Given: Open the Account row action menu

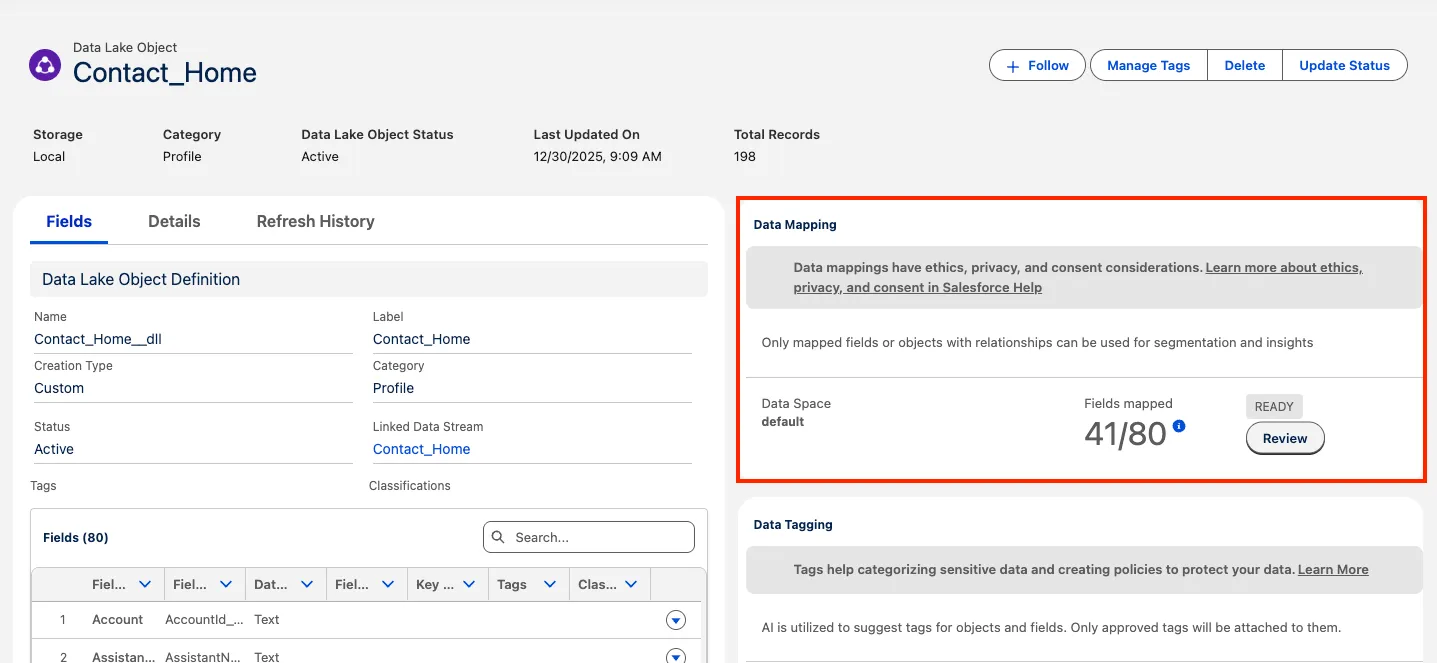Looking at the screenshot, I should coord(676,620).
